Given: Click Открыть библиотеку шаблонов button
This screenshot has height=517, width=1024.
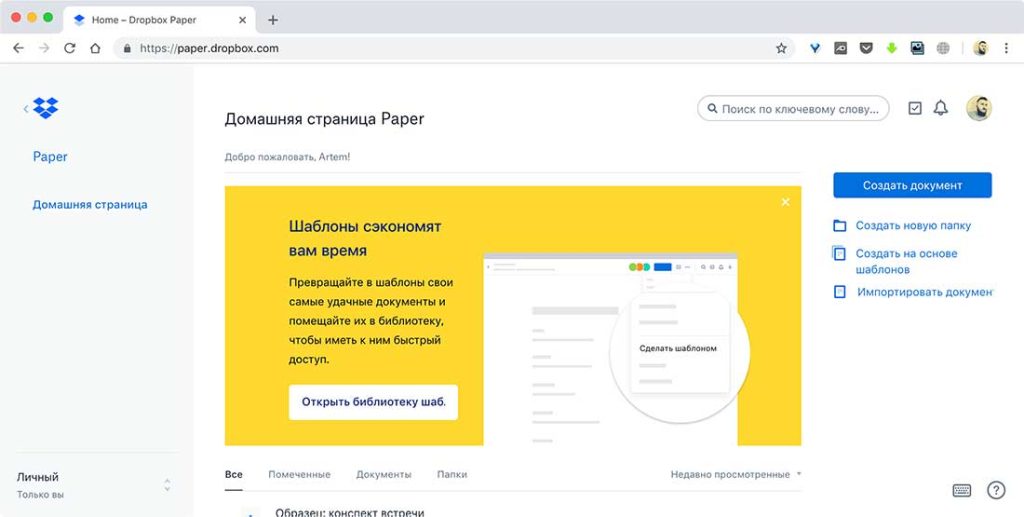Looking at the screenshot, I should pyautogui.click(x=374, y=402).
